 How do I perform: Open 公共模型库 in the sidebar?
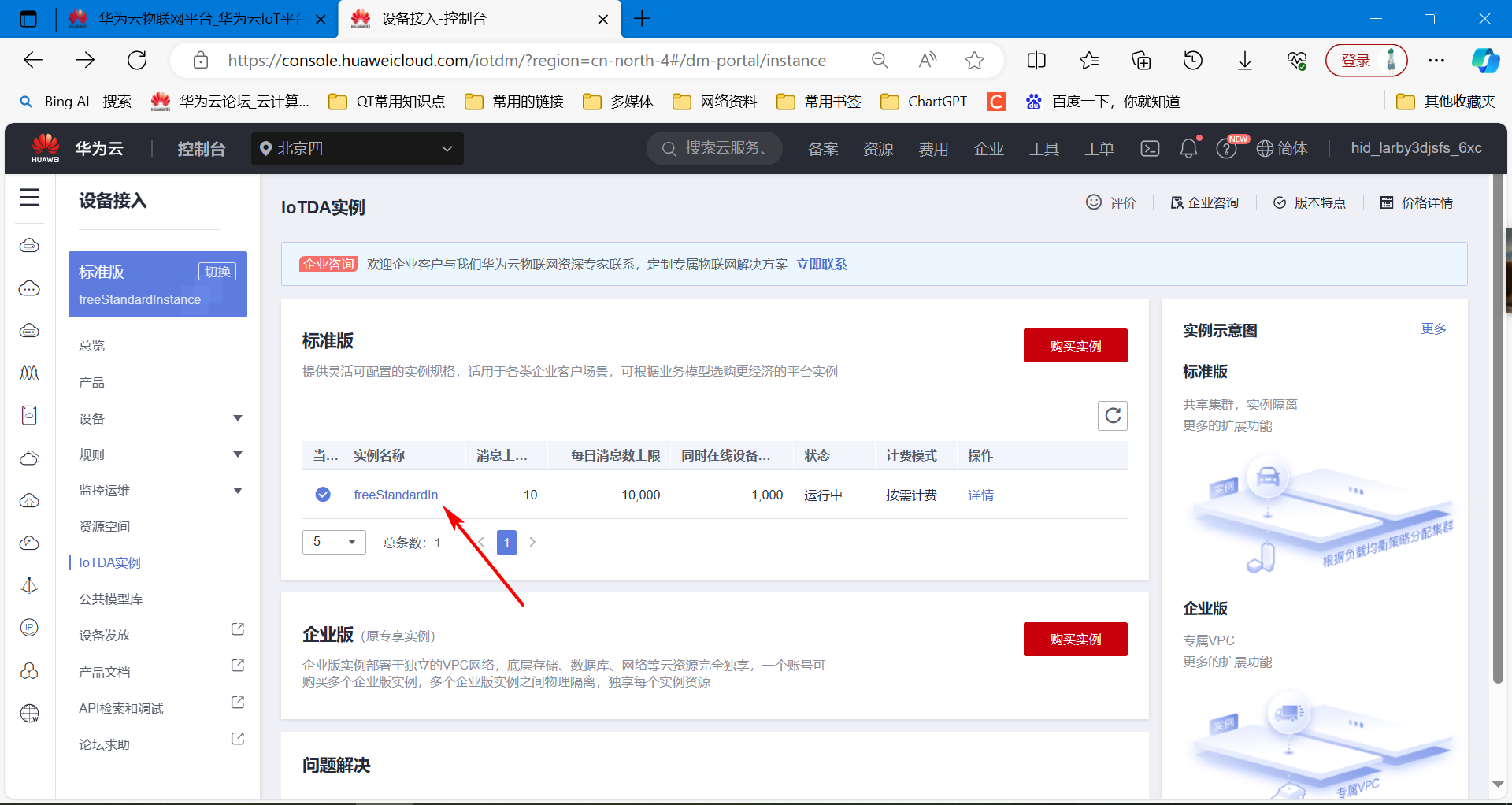[111, 599]
